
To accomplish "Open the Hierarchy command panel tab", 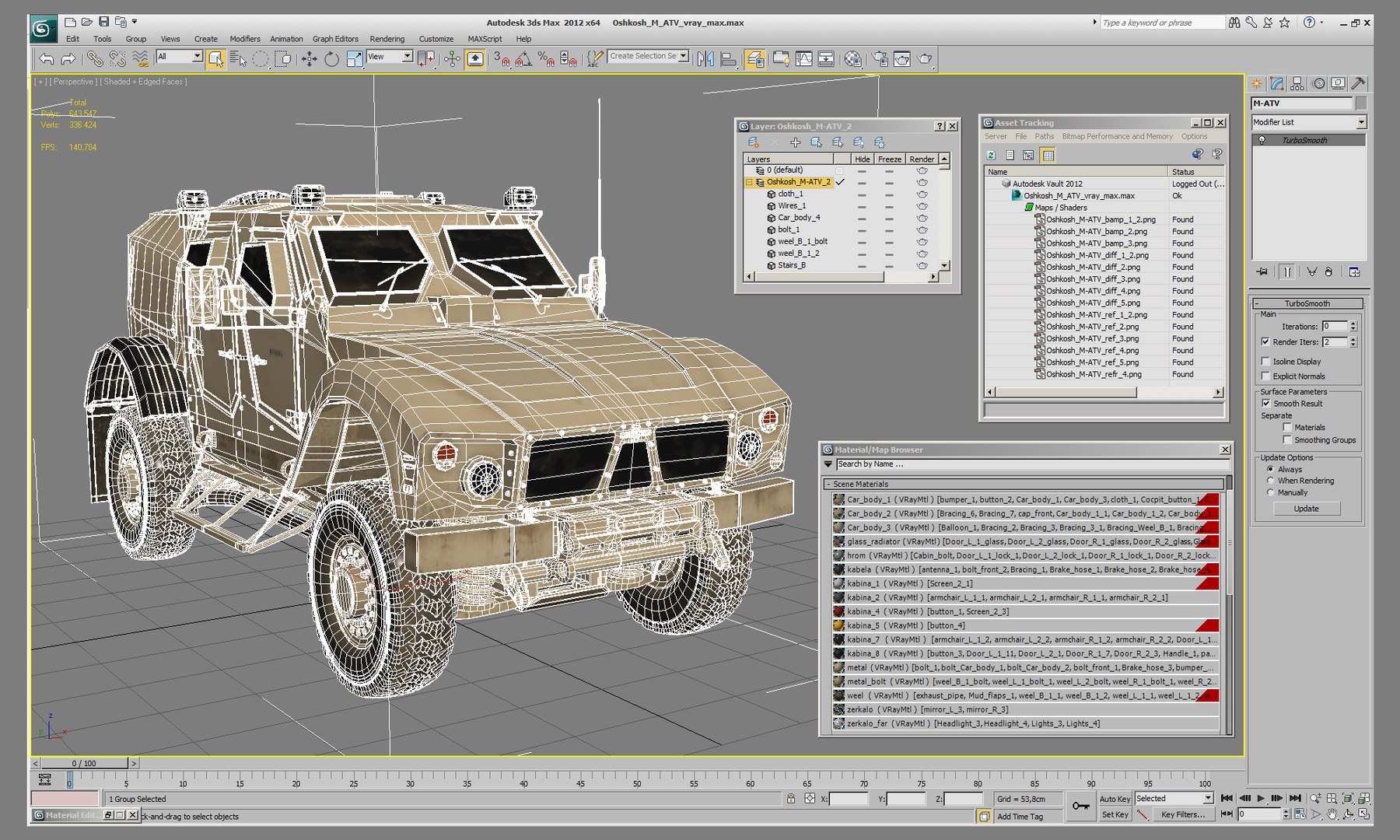I will coord(1297,83).
